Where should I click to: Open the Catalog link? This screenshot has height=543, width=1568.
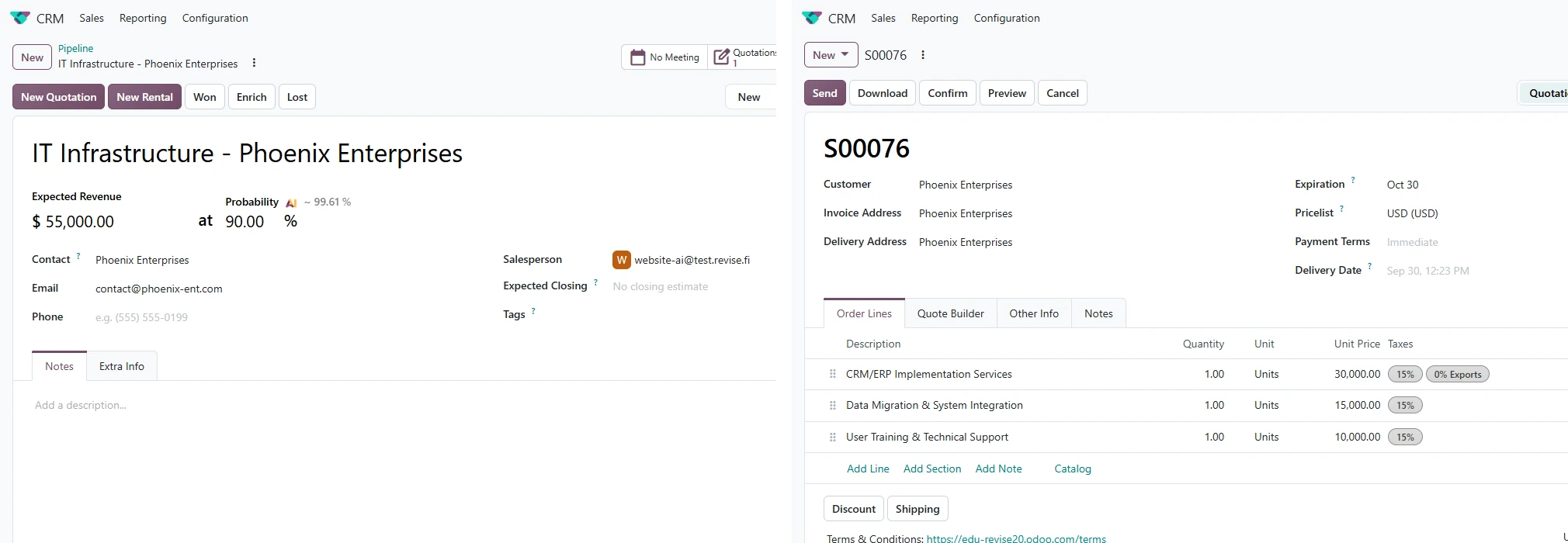pyautogui.click(x=1073, y=469)
